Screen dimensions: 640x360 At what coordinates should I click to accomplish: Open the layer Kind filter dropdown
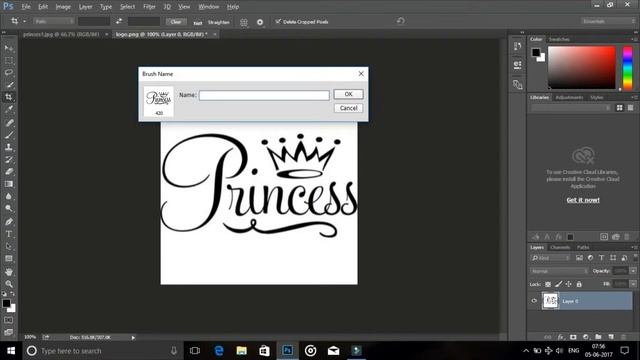click(x=551, y=258)
